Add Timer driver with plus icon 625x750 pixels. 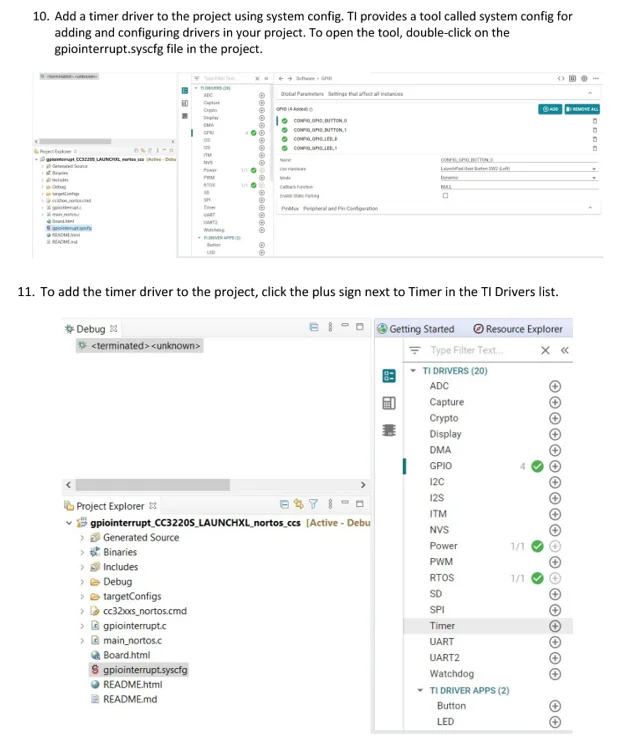[555, 626]
